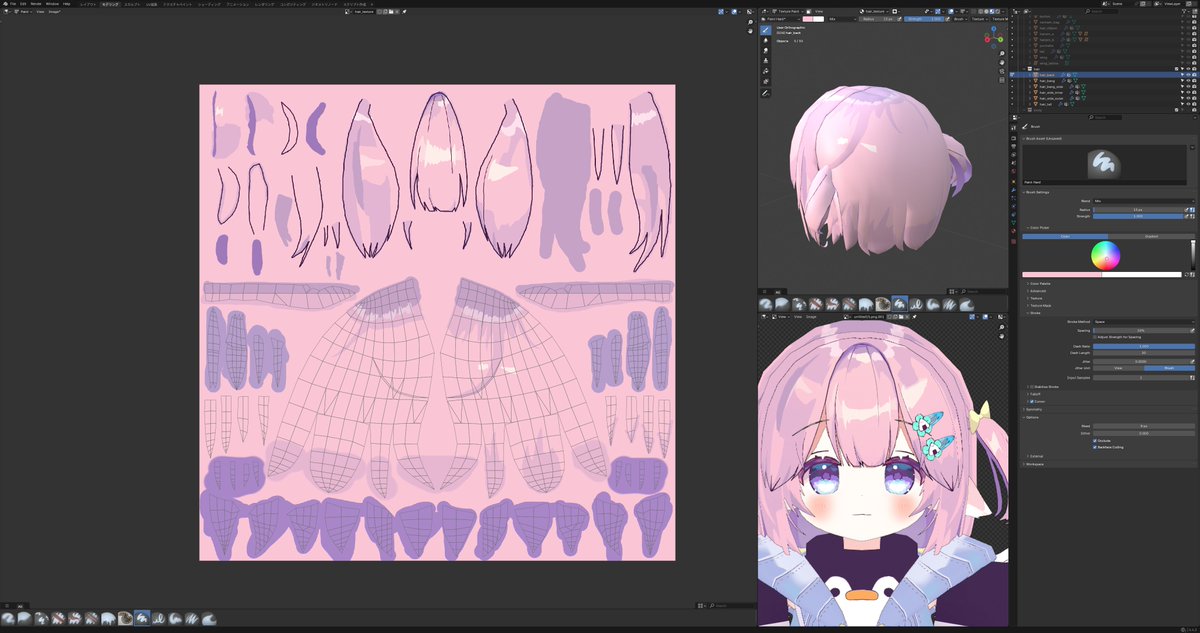This screenshot has height=633, width=1200.
Task: Disable the Cursor checkbox
Action: [x=1032, y=401]
